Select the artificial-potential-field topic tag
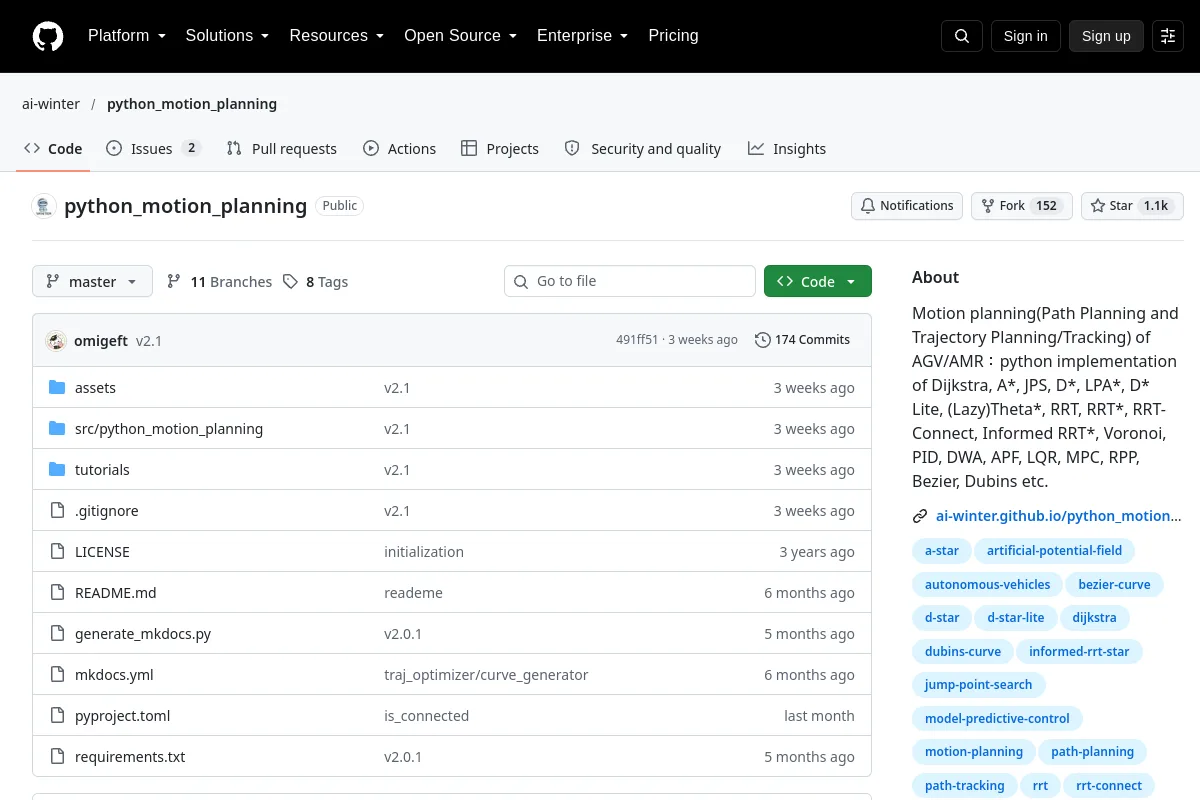This screenshot has height=800, width=1200. tap(1054, 551)
